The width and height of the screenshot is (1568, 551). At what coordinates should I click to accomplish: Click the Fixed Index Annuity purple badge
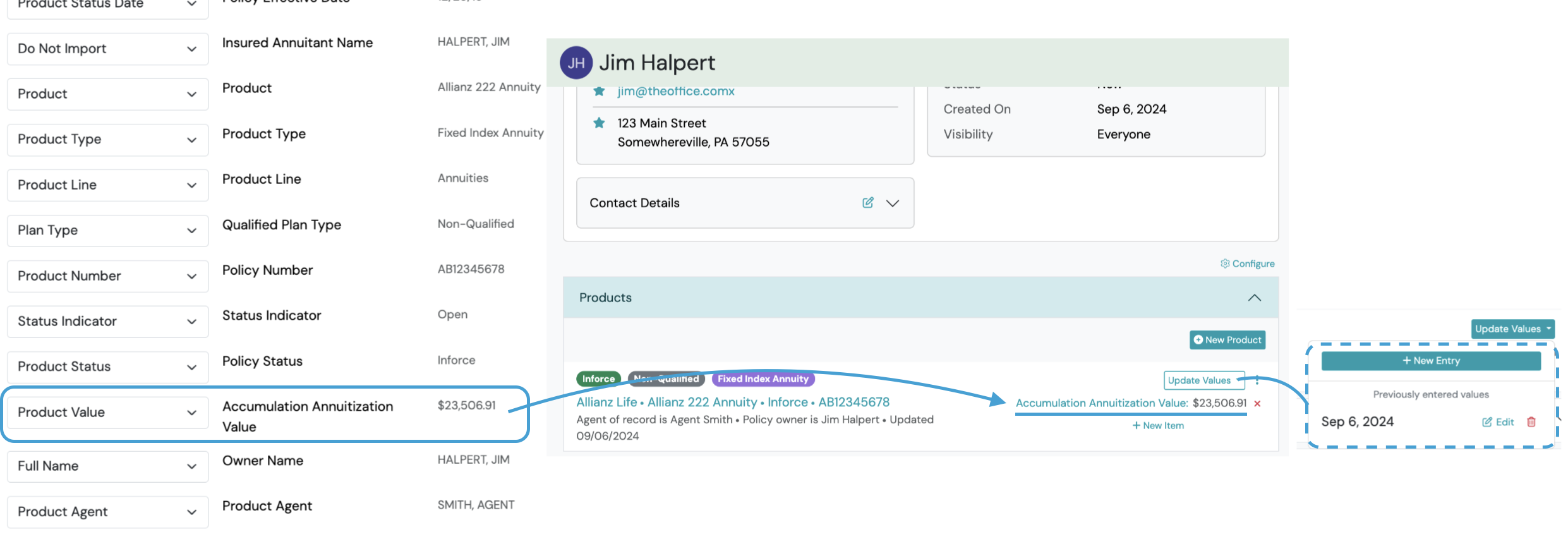pyautogui.click(x=763, y=379)
